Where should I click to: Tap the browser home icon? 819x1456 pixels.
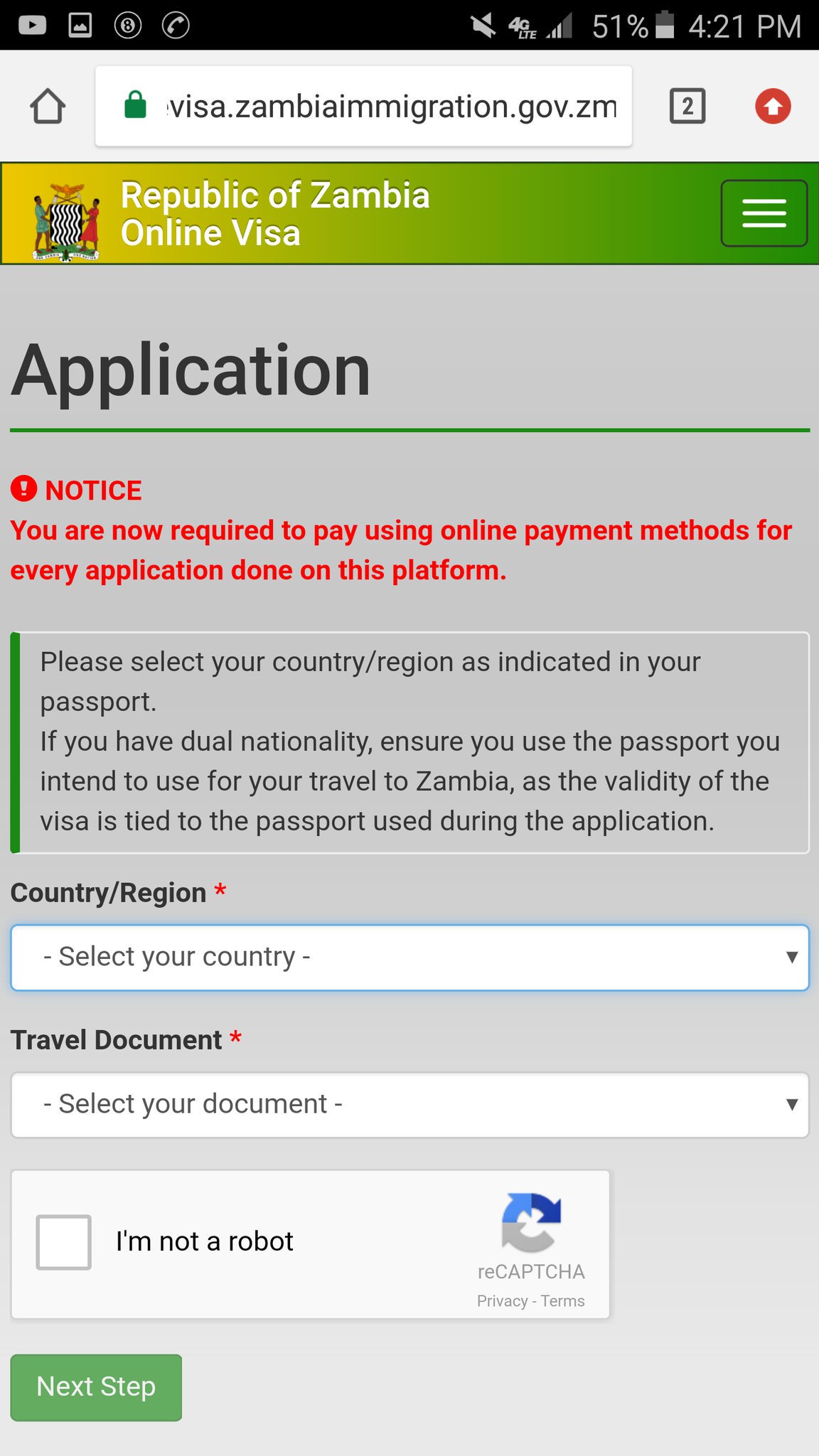click(x=48, y=106)
